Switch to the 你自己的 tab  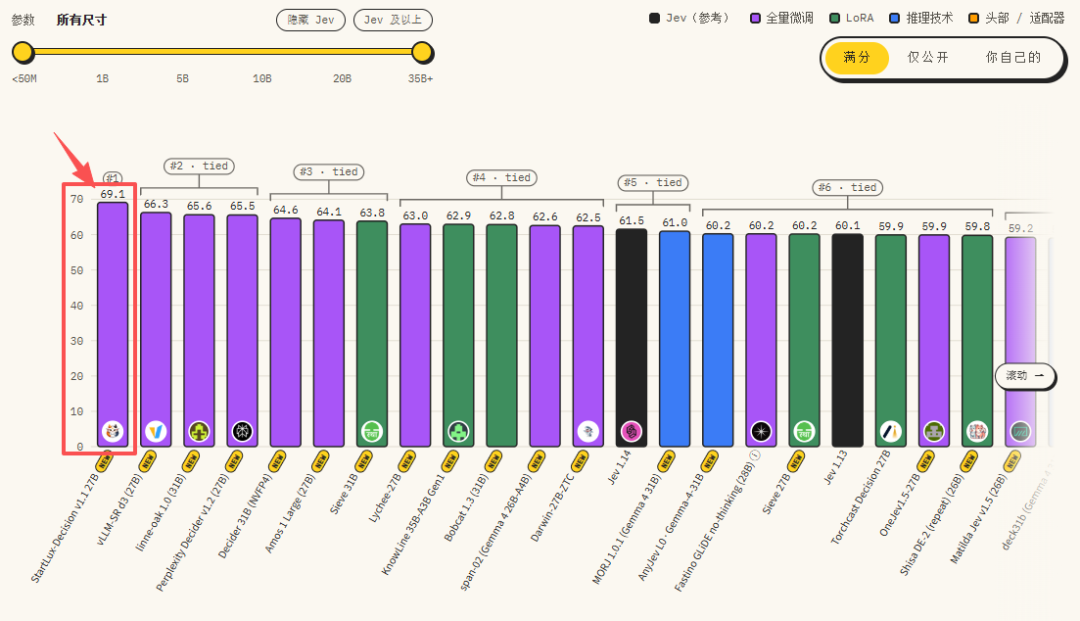[x=1013, y=57]
